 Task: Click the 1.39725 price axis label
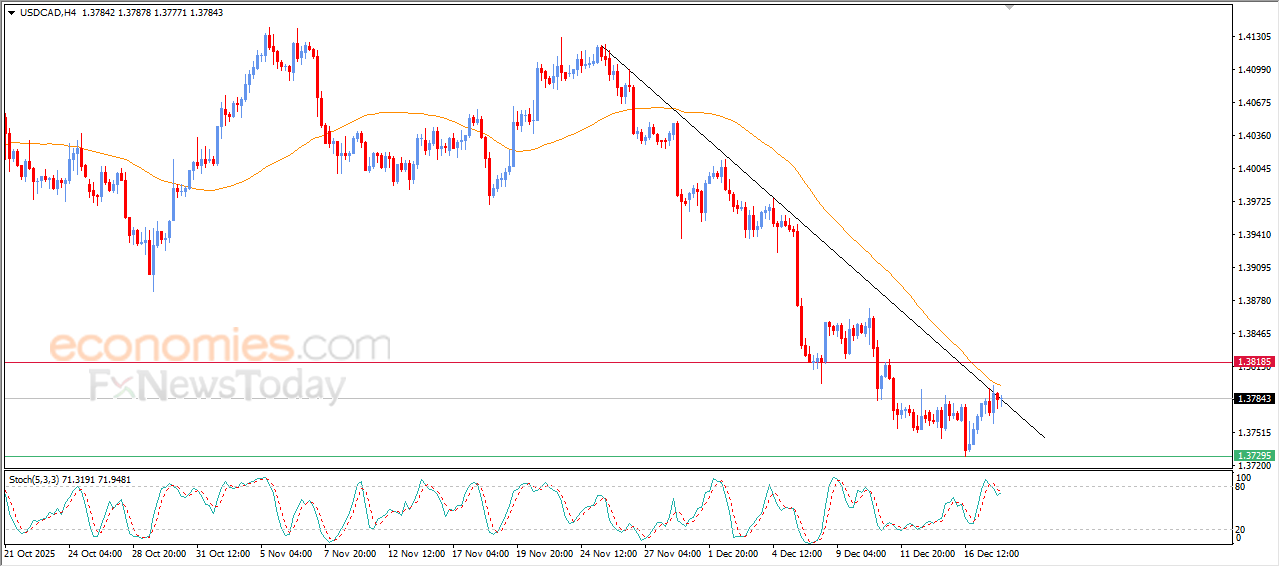pos(1253,202)
